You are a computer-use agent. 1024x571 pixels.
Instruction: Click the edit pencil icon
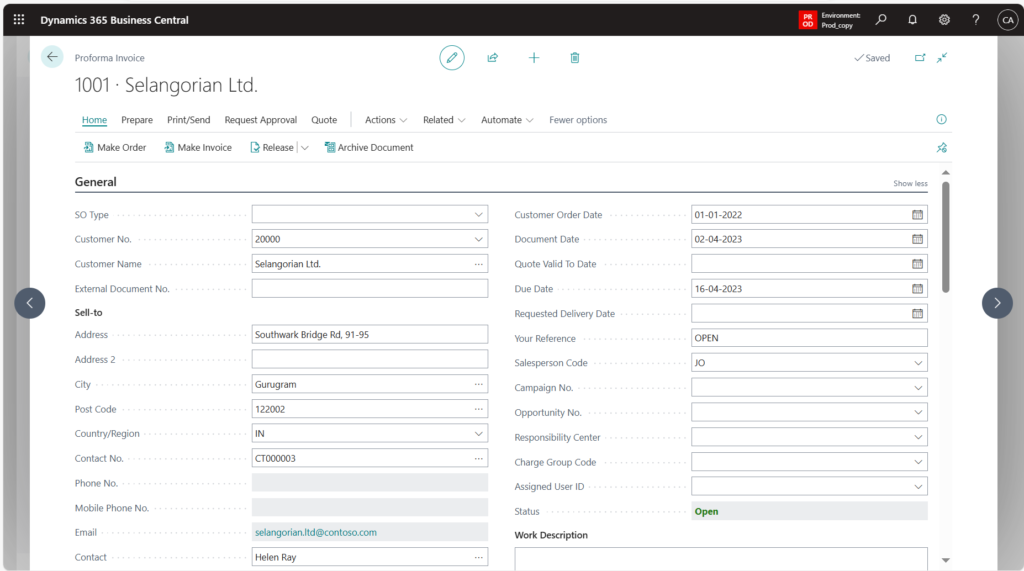pos(452,57)
